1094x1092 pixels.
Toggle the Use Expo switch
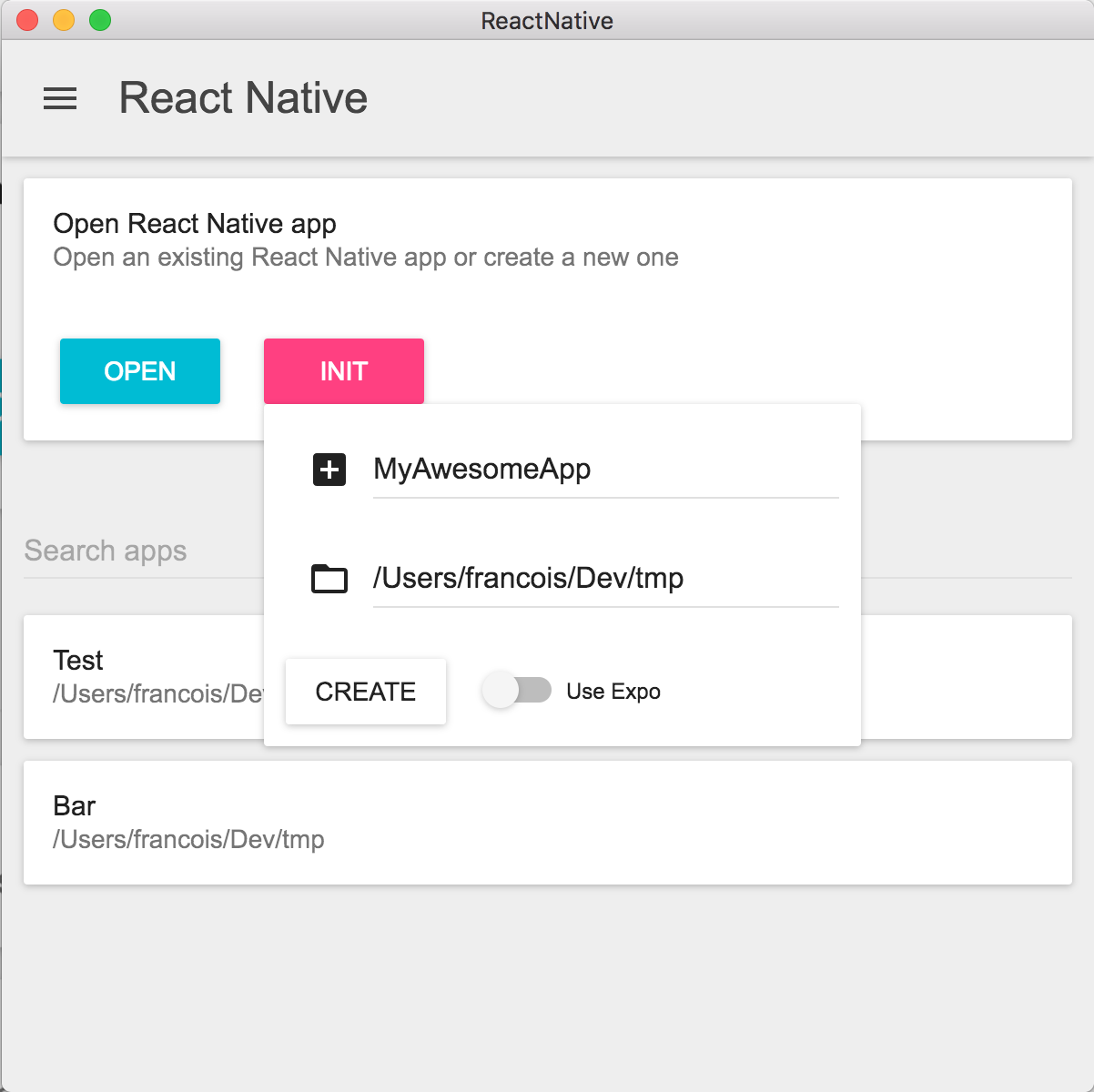click(517, 691)
